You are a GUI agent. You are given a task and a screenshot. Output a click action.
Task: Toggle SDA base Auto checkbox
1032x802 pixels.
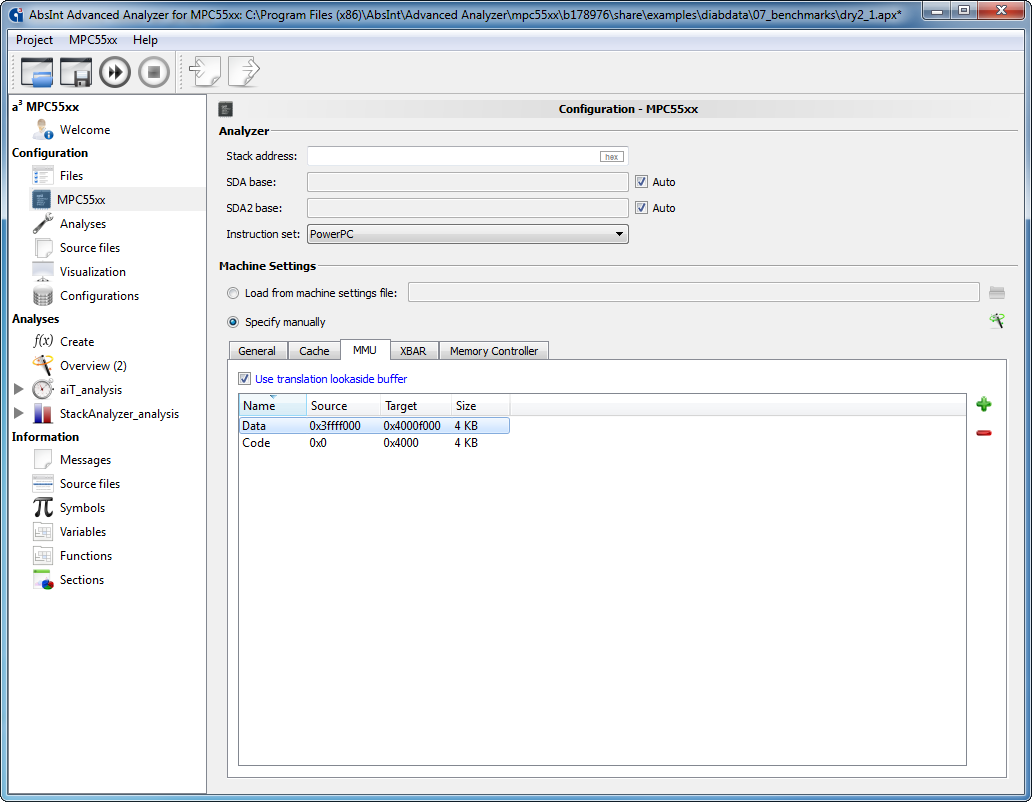[x=641, y=182]
